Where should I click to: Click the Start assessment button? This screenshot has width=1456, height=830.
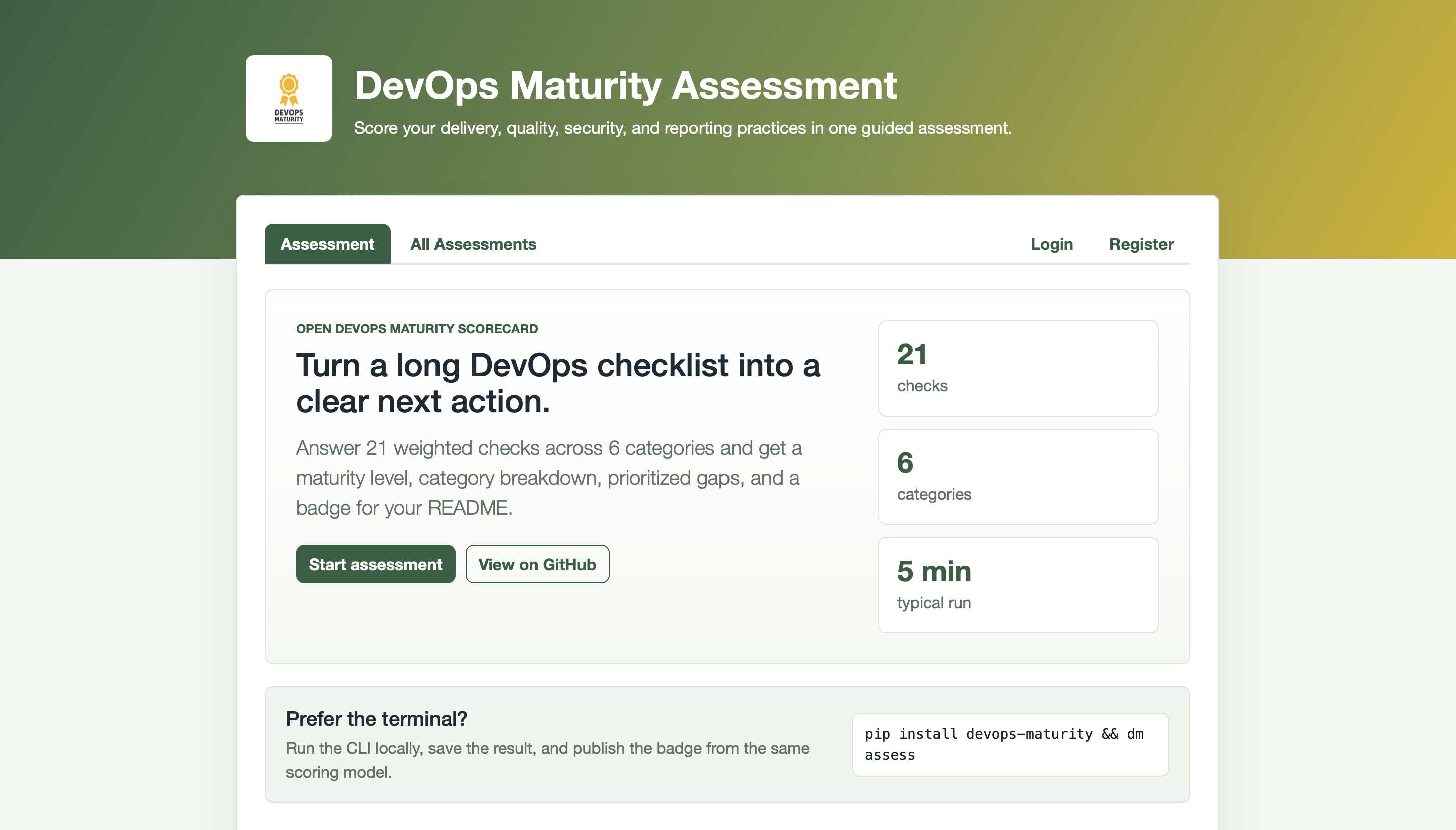click(x=376, y=565)
